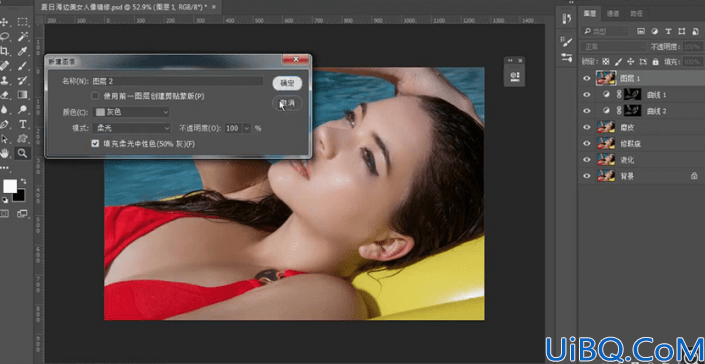Select the Eyedropper tool
Screen dimensions: 705x364
(x=22, y=51)
